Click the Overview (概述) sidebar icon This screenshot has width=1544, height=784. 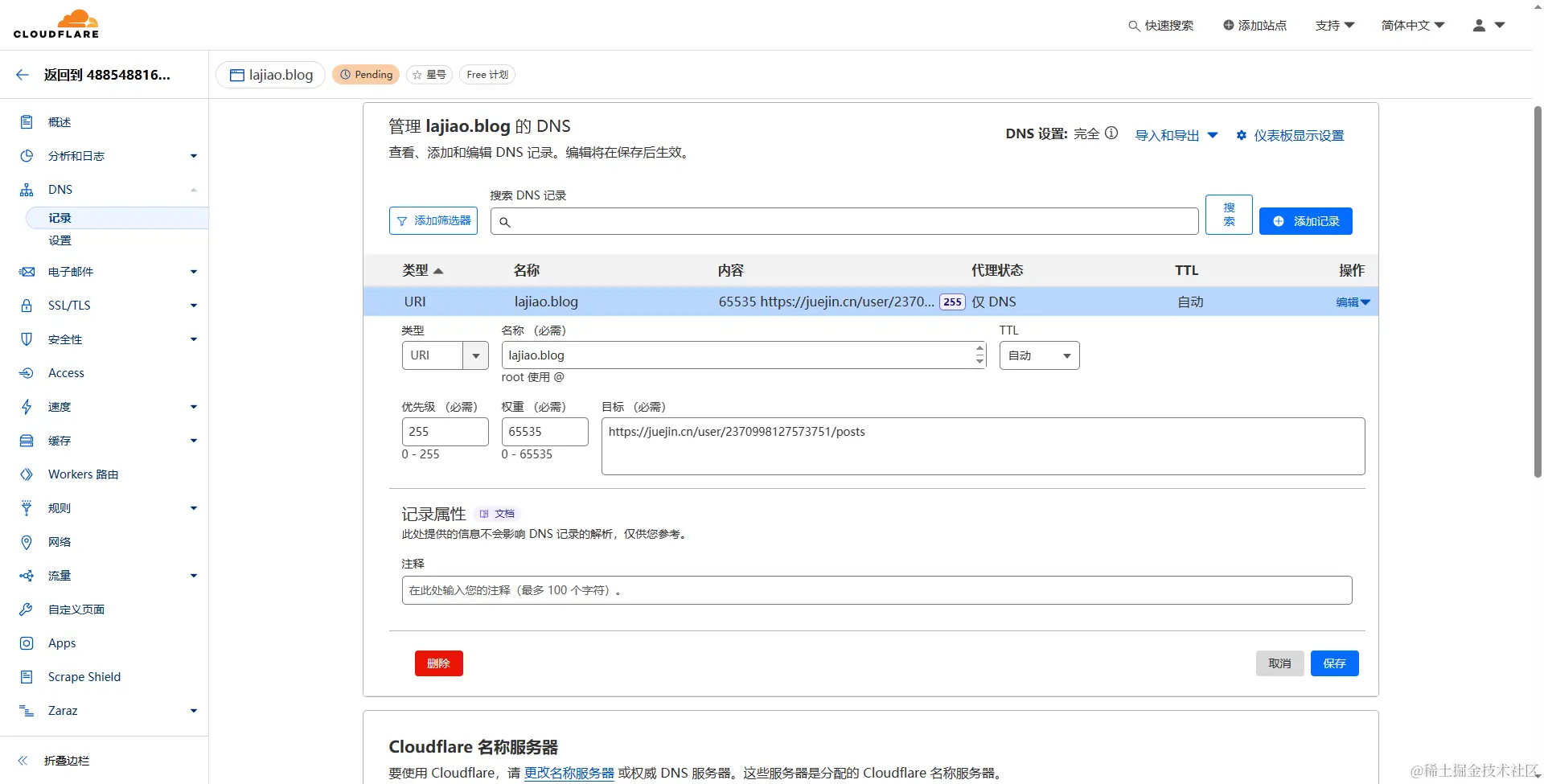click(27, 122)
